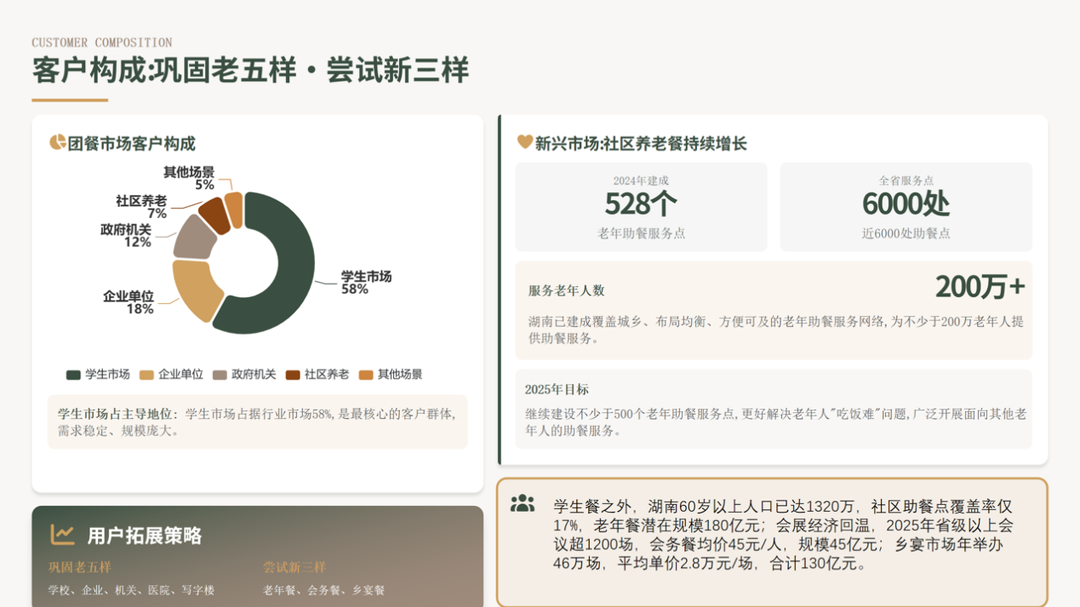Image resolution: width=1080 pixels, height=607 pixels.
Task: Click the 尝试新三样 strategy heading
Action: (x=294, y=567)
